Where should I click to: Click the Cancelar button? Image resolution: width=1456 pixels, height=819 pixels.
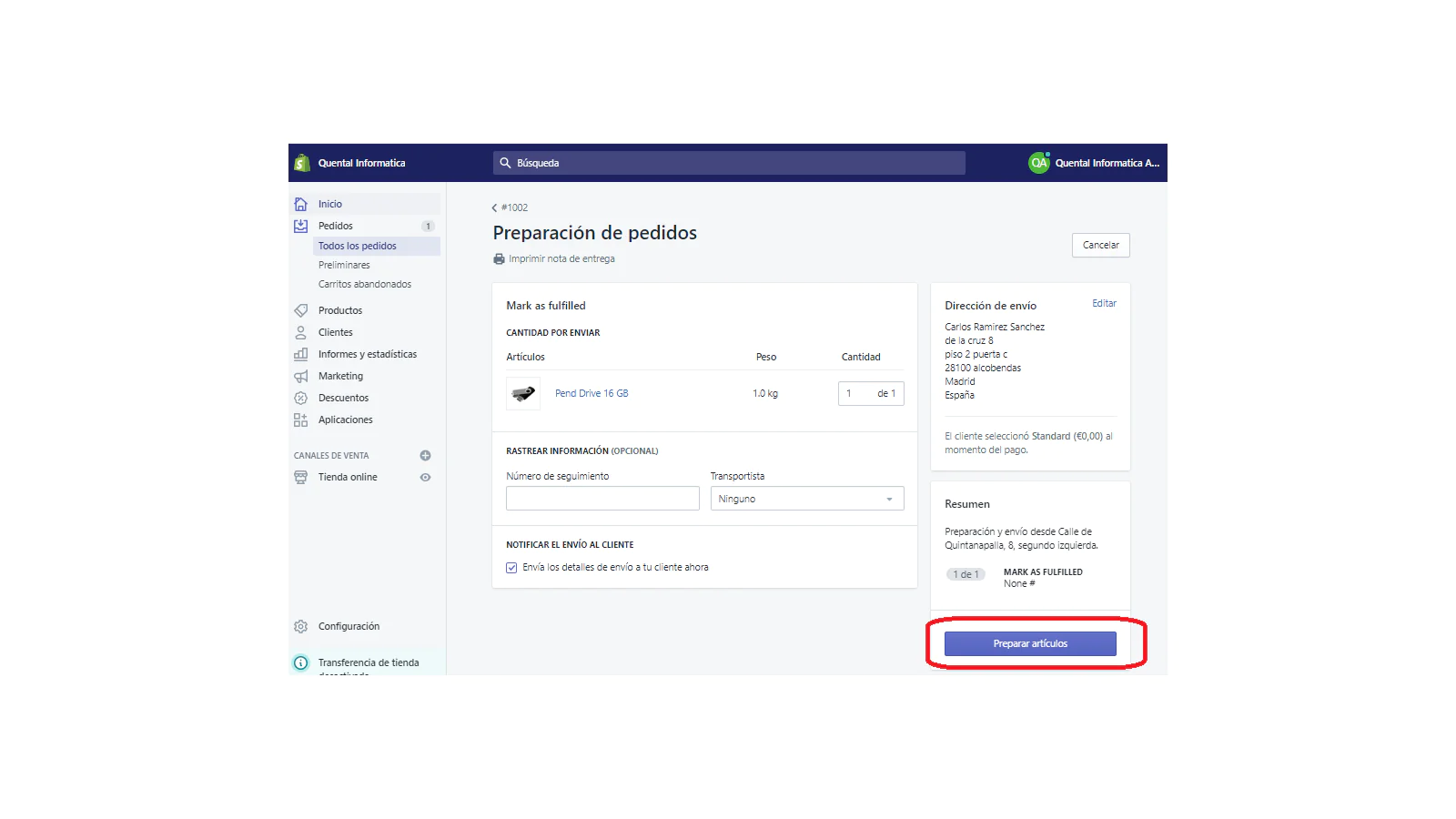point(1100,245)
